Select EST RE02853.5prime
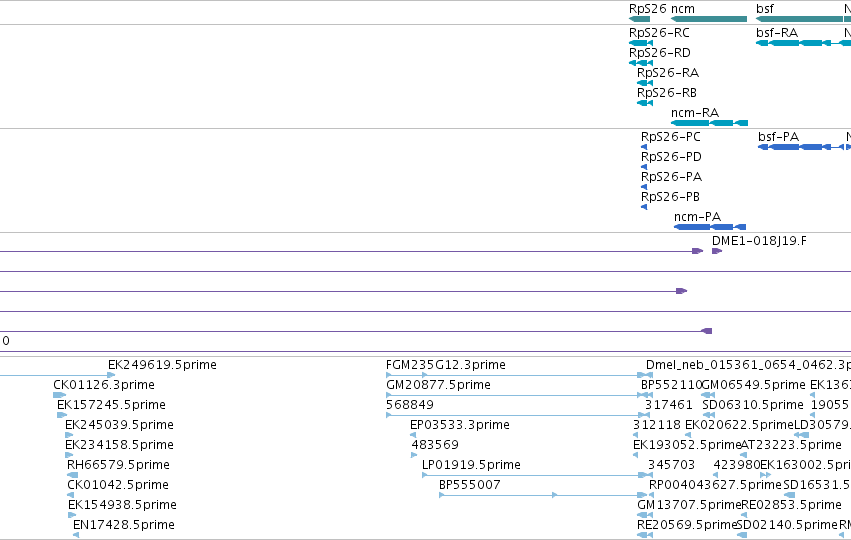This screenshot has height=540, width=851. click(x=791, y=505)
